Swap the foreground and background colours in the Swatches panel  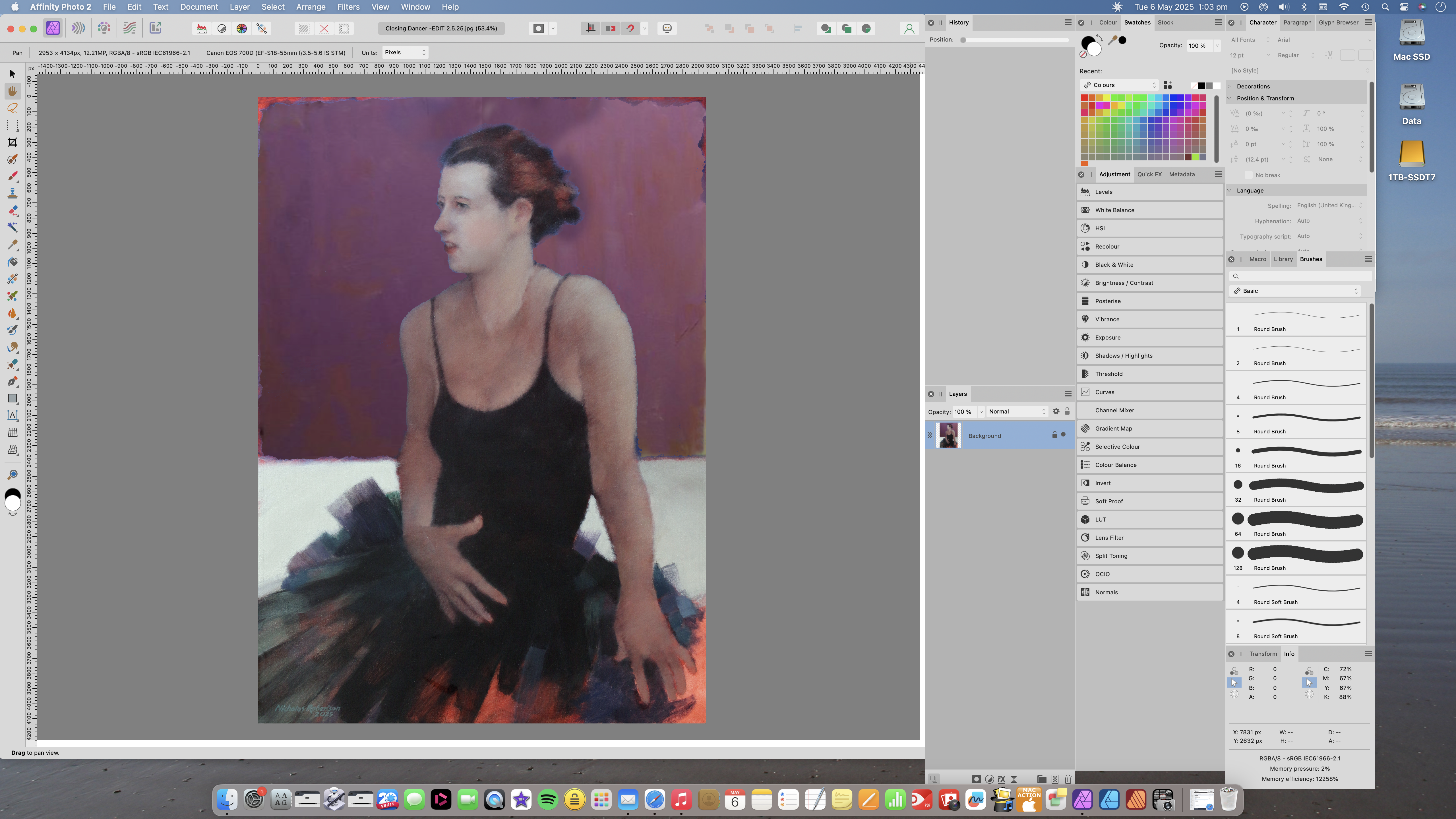point(1099,37)
